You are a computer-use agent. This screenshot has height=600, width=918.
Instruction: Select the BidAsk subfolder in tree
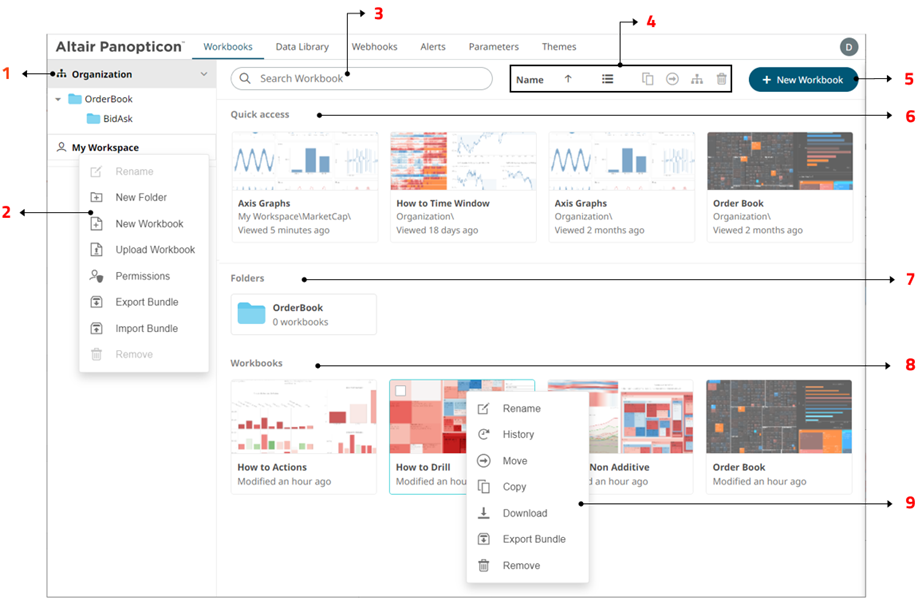[110, 118]
